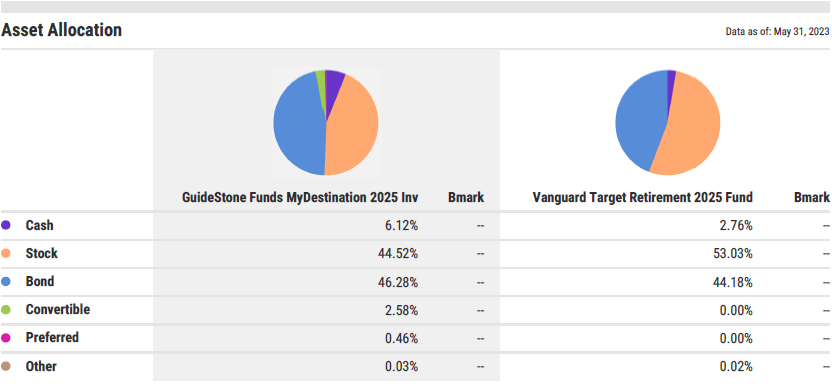832x384 pixels.
Task: Click the Stock row label
Action: tap(41, 254)
